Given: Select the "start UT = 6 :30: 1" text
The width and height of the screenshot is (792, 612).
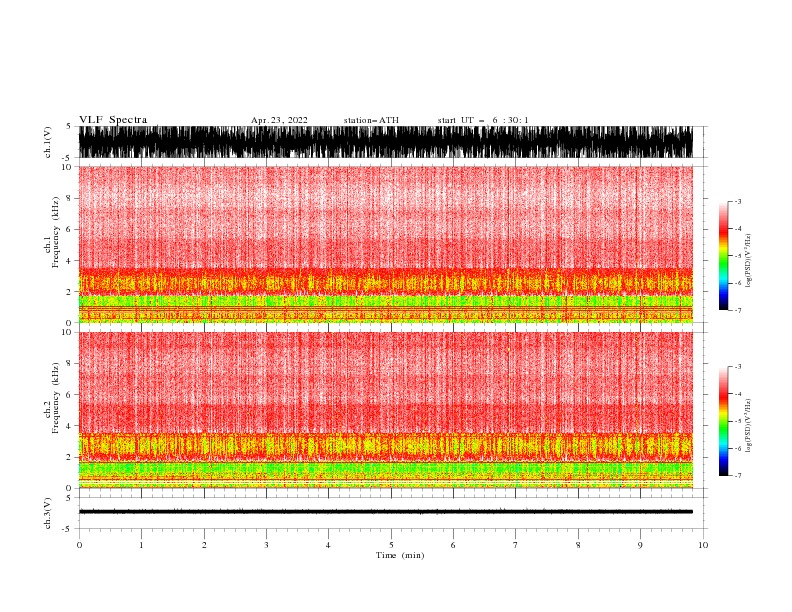Looking at the screenshot, I should tap(483, 120).
